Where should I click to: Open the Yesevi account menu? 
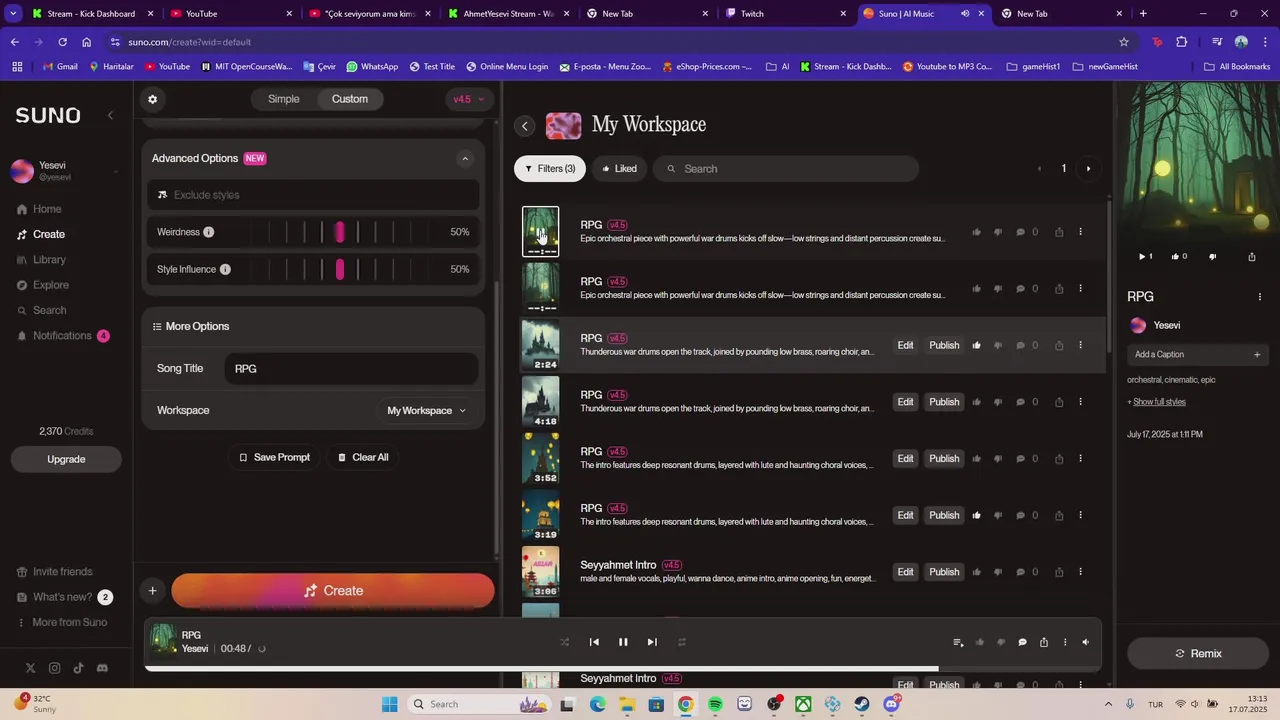point(64,171)
